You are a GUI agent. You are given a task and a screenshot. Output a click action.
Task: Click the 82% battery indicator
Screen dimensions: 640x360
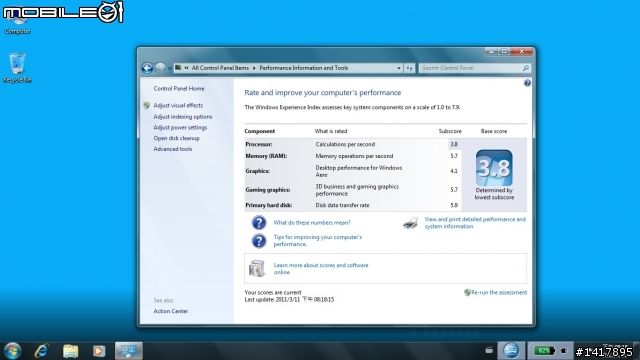coord(544,351)
